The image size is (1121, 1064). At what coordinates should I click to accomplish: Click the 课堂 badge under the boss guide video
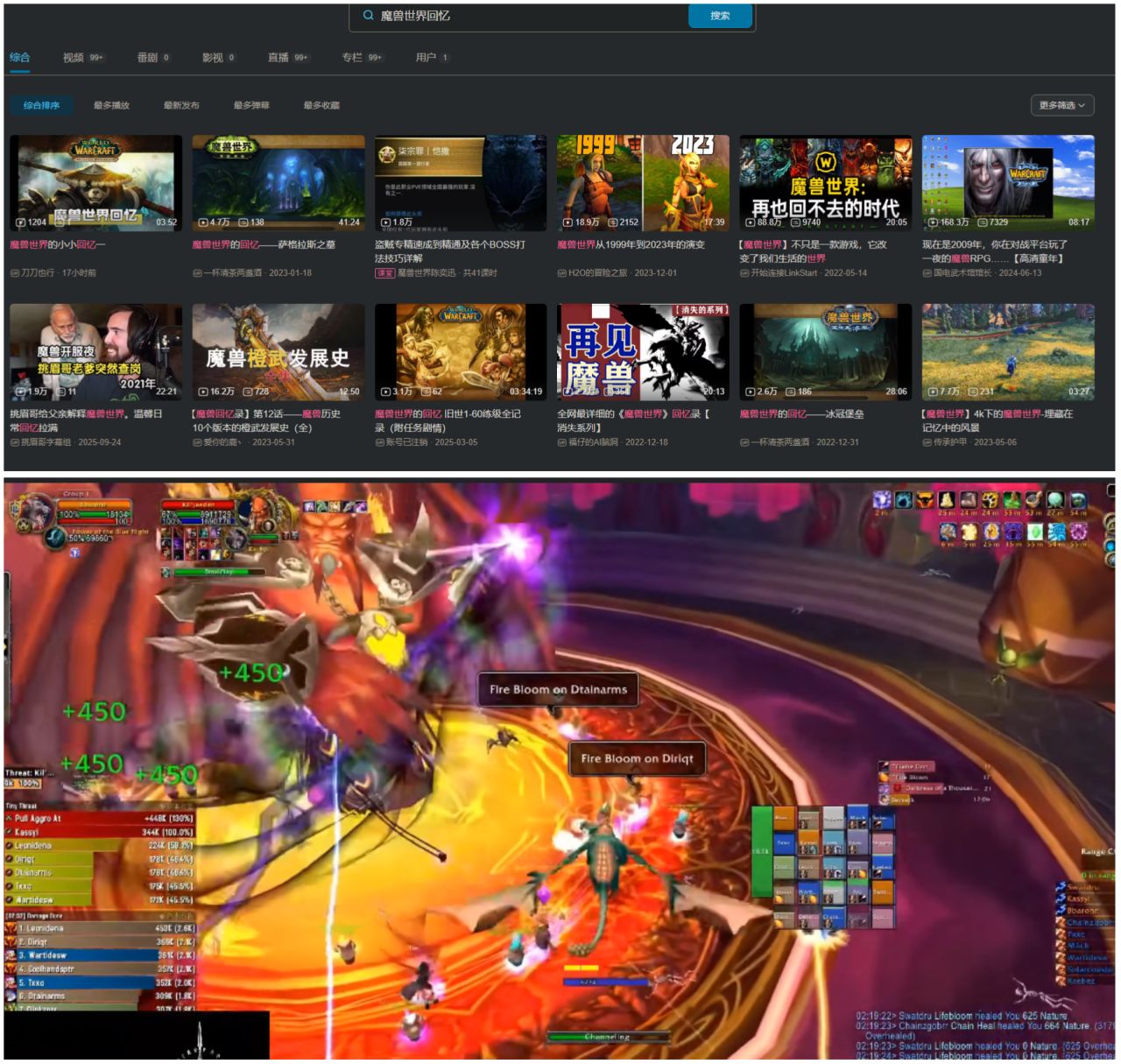coord(384,273)
